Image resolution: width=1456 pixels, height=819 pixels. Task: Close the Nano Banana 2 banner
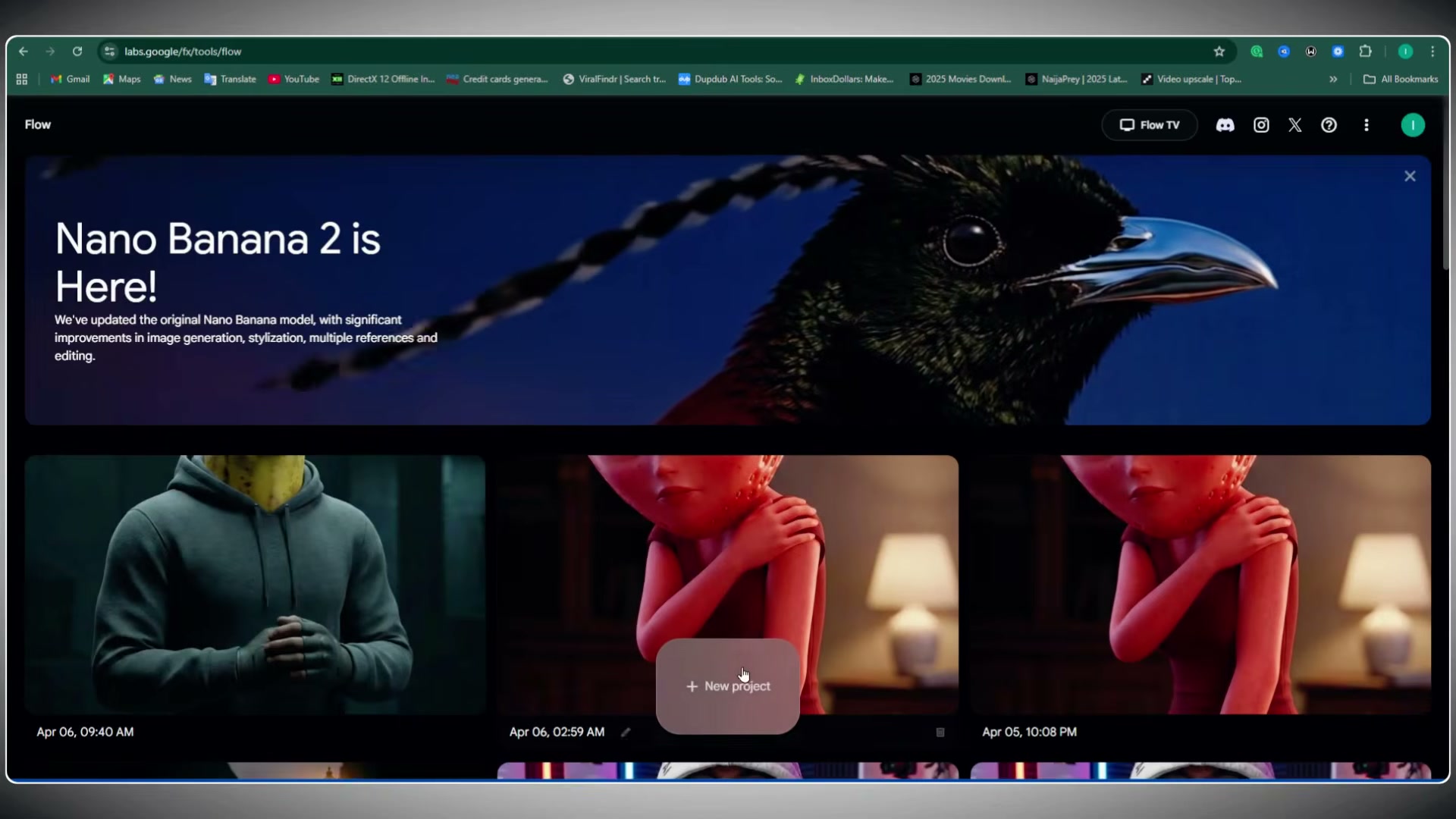1410,176
